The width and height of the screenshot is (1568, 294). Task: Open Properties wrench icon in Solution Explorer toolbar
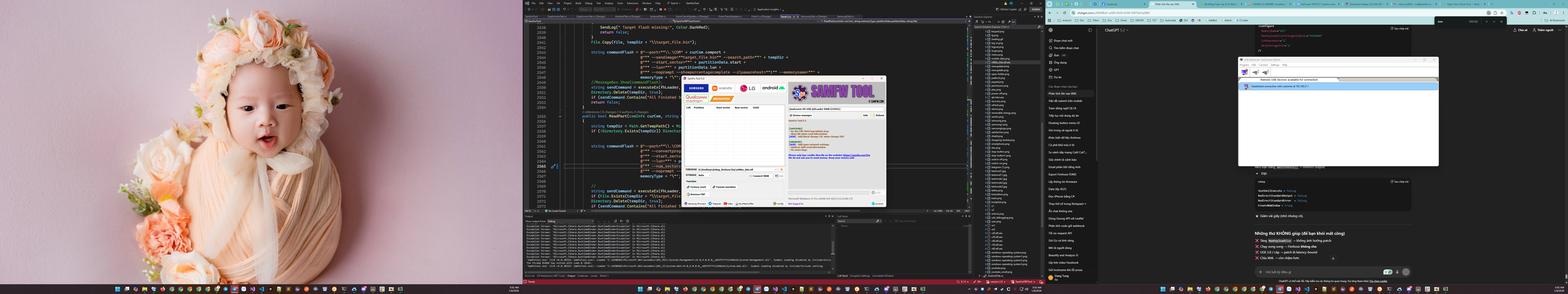pyautogui.click(x=1009, y=22)
